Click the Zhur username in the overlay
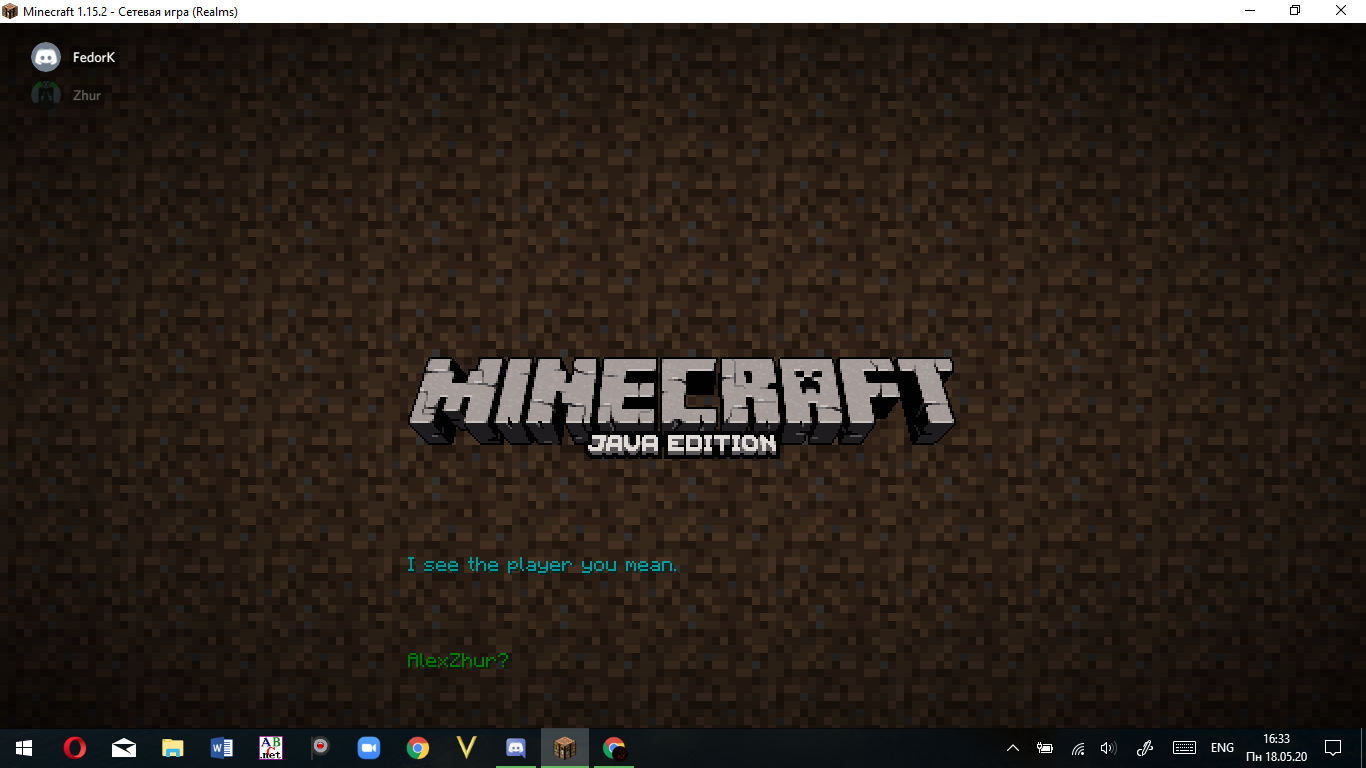The width and height of the screenshot is (1366, 768). pyautogui.click(x=87, y=95)
